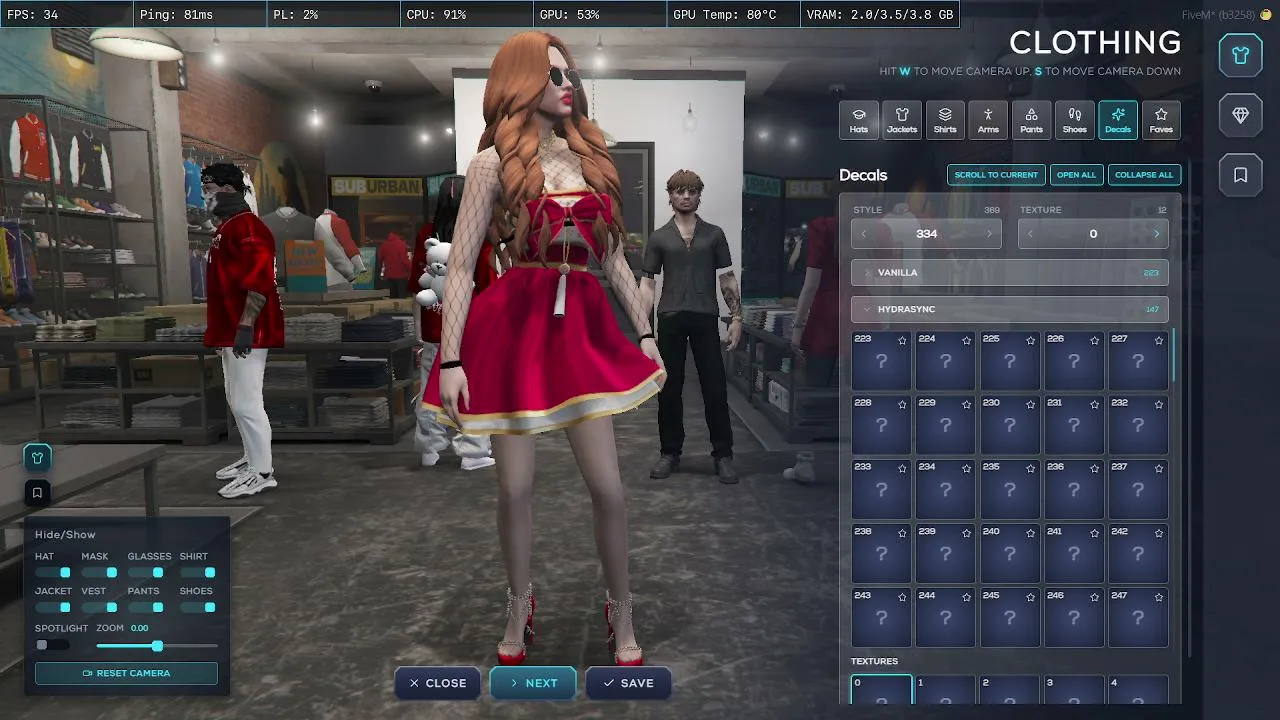Star decal 234 as a favorite
Image resolution: width=1280 pixels, height=720 pixels.
click(966, 469)
